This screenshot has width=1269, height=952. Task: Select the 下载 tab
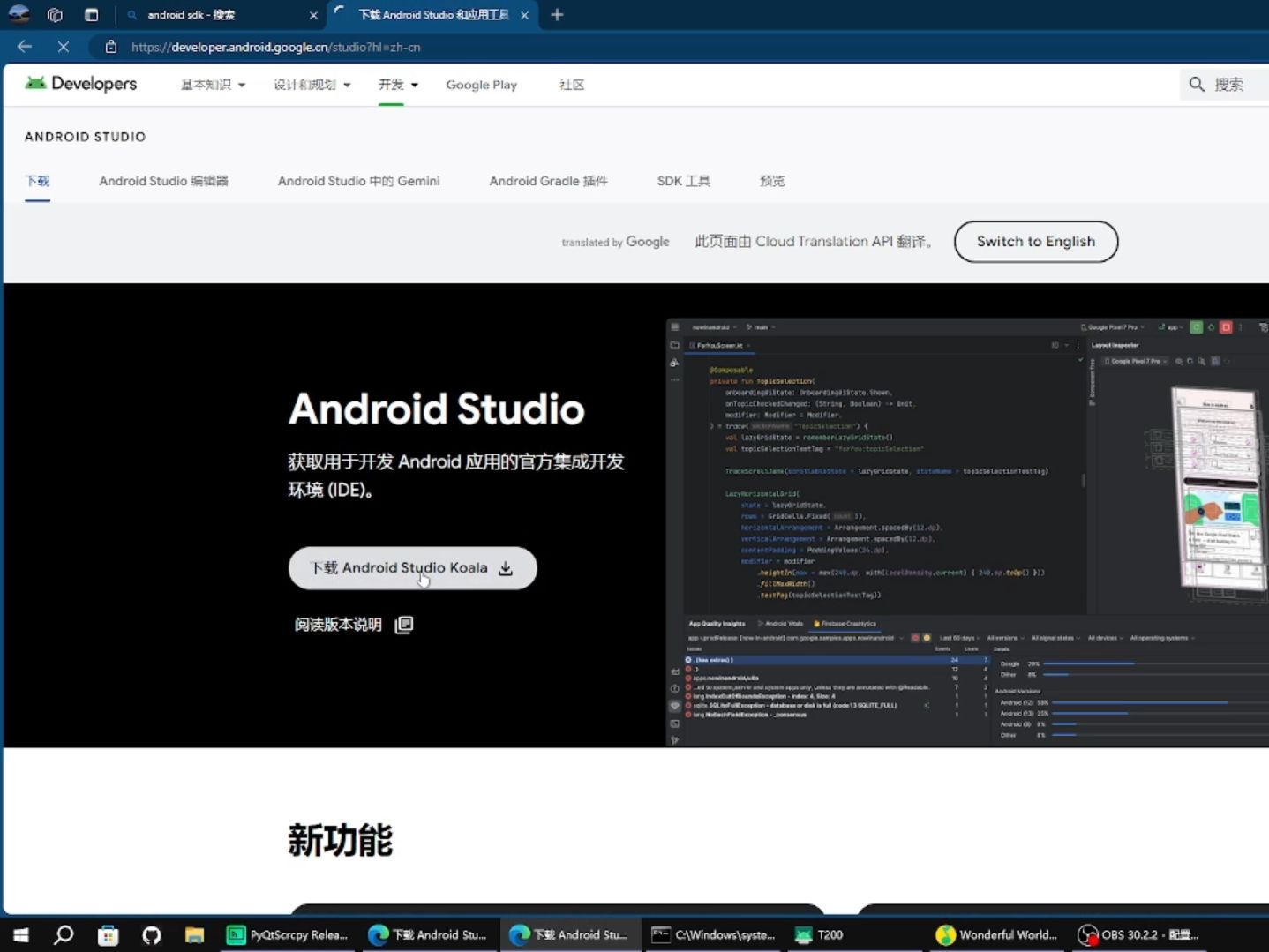(x=37, y=181)
